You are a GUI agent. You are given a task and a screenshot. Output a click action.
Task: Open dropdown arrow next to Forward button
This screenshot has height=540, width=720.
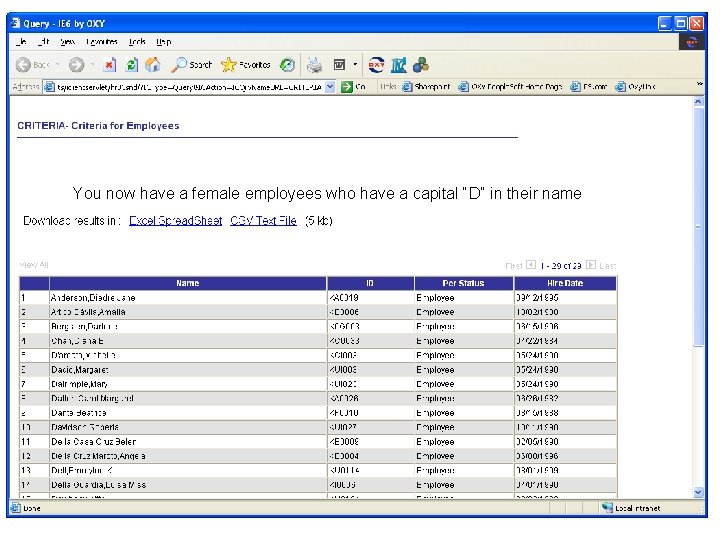pos(92,65)
